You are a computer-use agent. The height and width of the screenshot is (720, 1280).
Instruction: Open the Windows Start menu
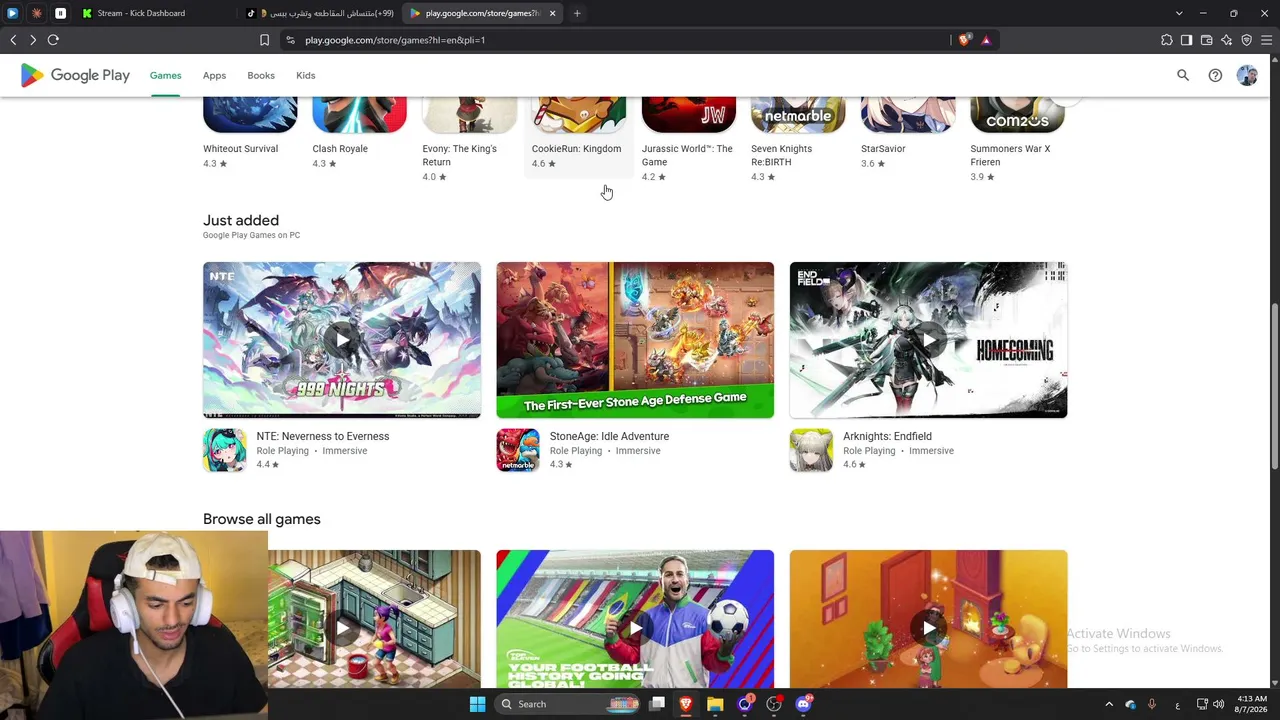pyautogui.click(x=477, y=704)
